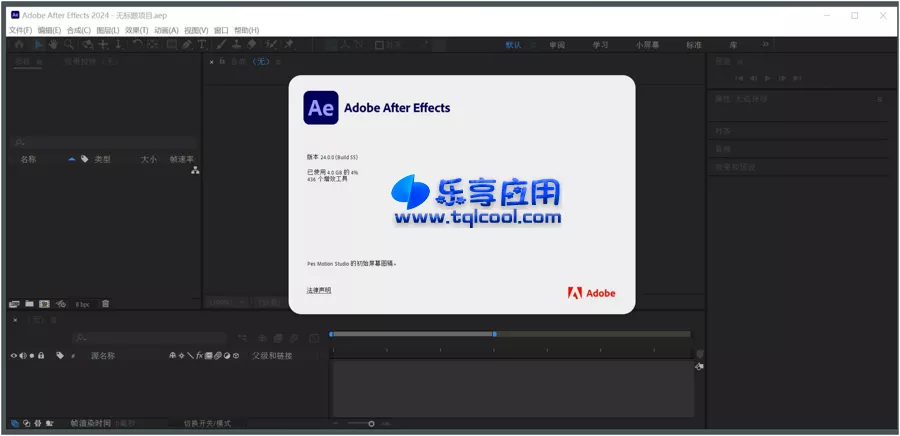Toggle the adjustment layer switch column

227,356
